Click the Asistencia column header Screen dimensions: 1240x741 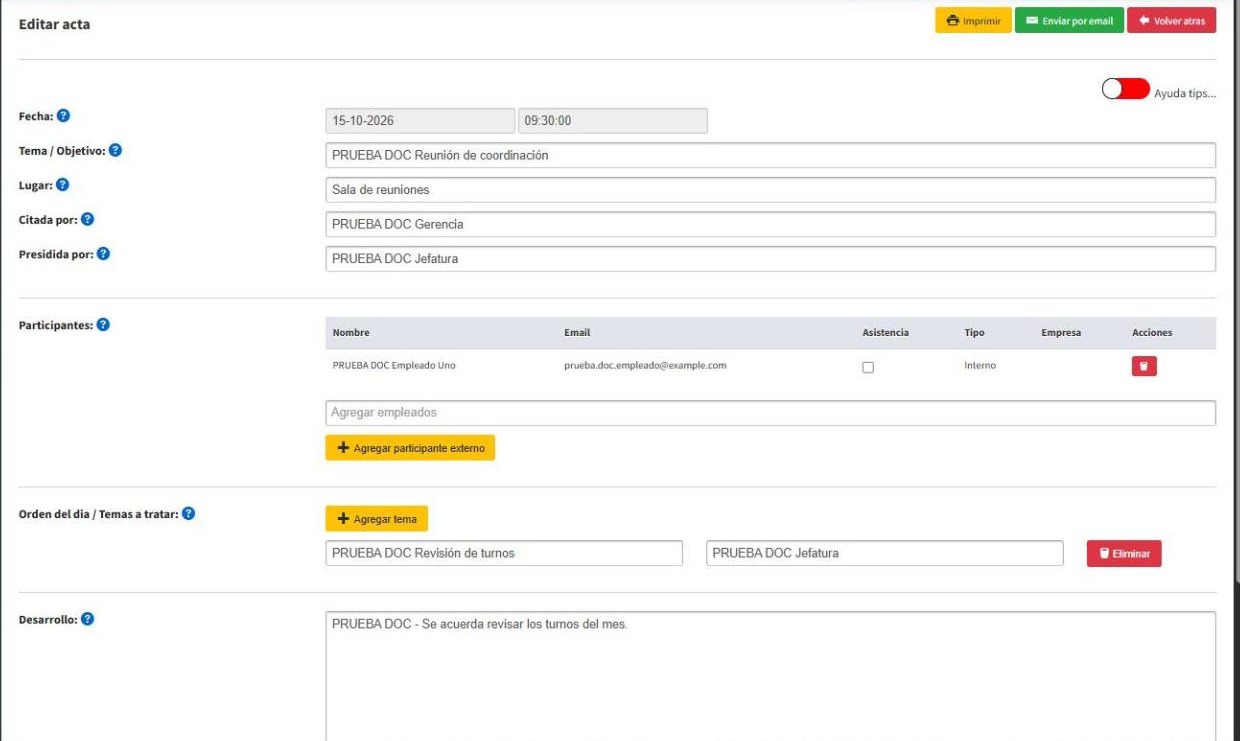coord(885,333)
